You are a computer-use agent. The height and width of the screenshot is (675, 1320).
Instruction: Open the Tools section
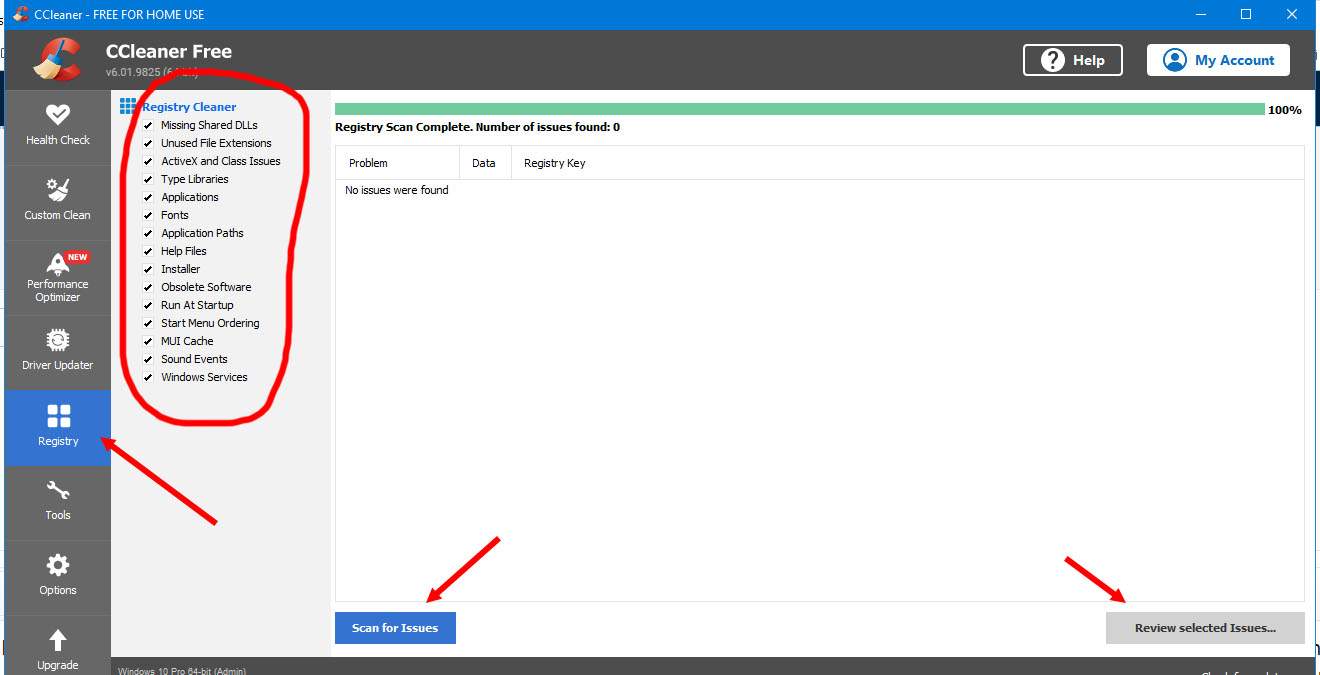pyautogui.click(x=57, y=502)
